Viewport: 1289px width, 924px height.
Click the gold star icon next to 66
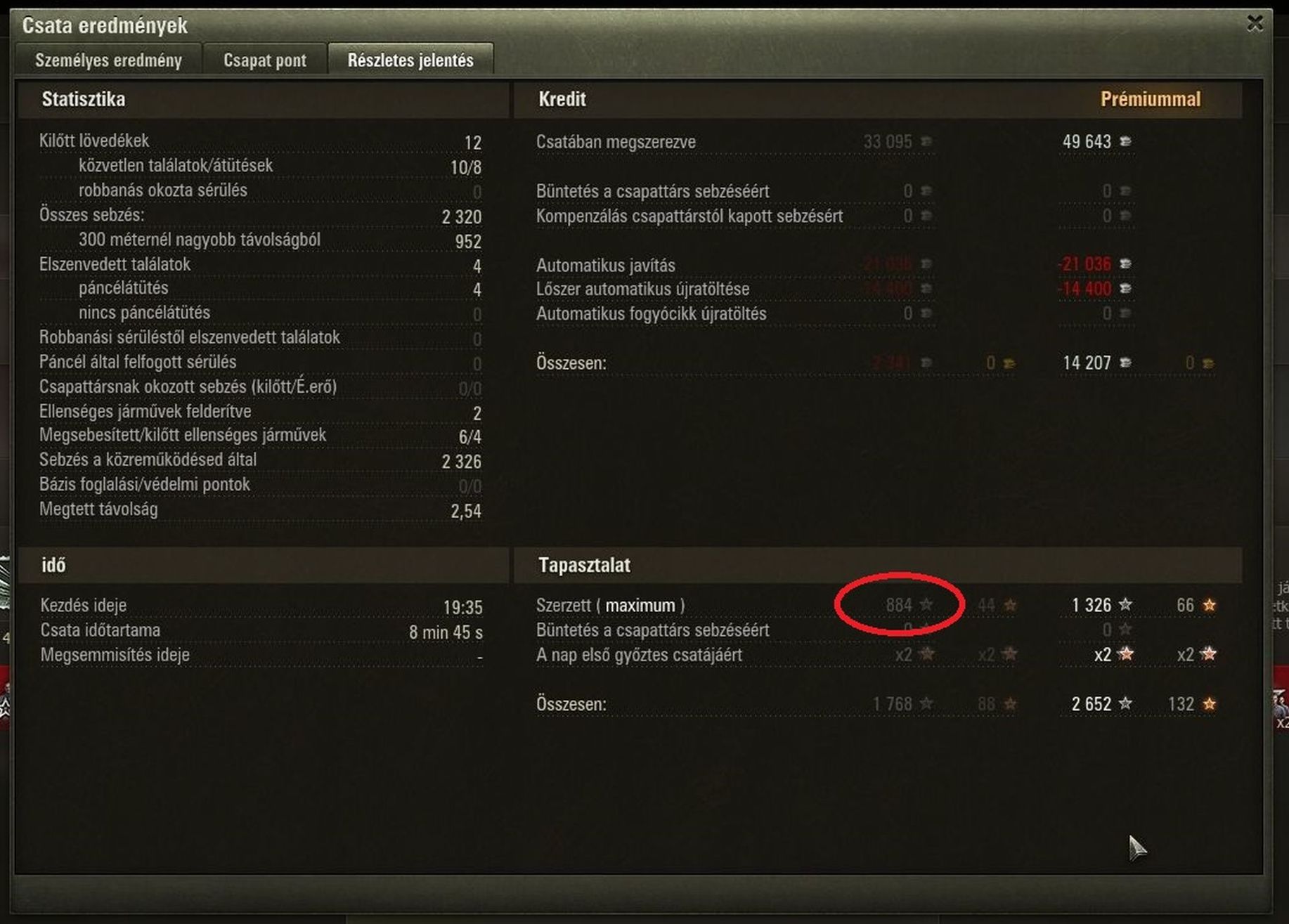click(x=1209, y=604)
